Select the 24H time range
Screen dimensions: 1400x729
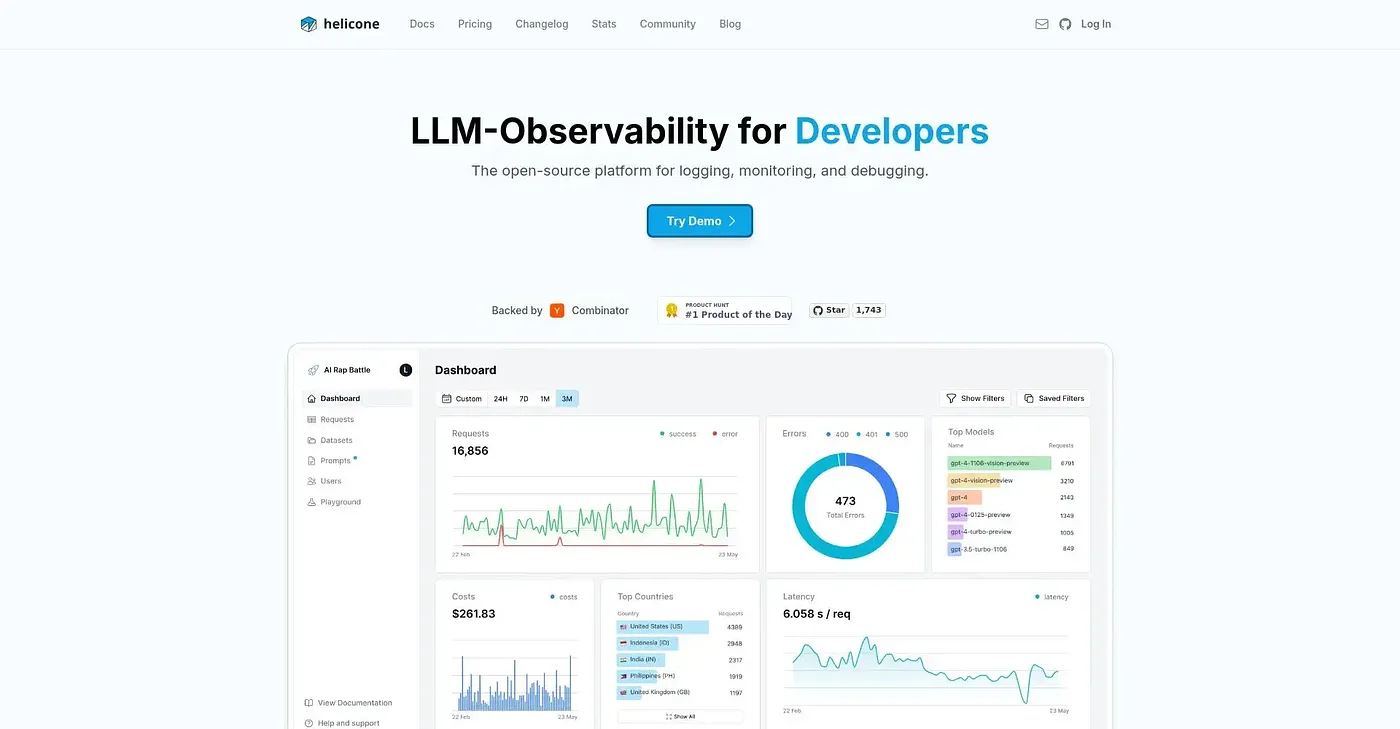[x=501, y=399]
